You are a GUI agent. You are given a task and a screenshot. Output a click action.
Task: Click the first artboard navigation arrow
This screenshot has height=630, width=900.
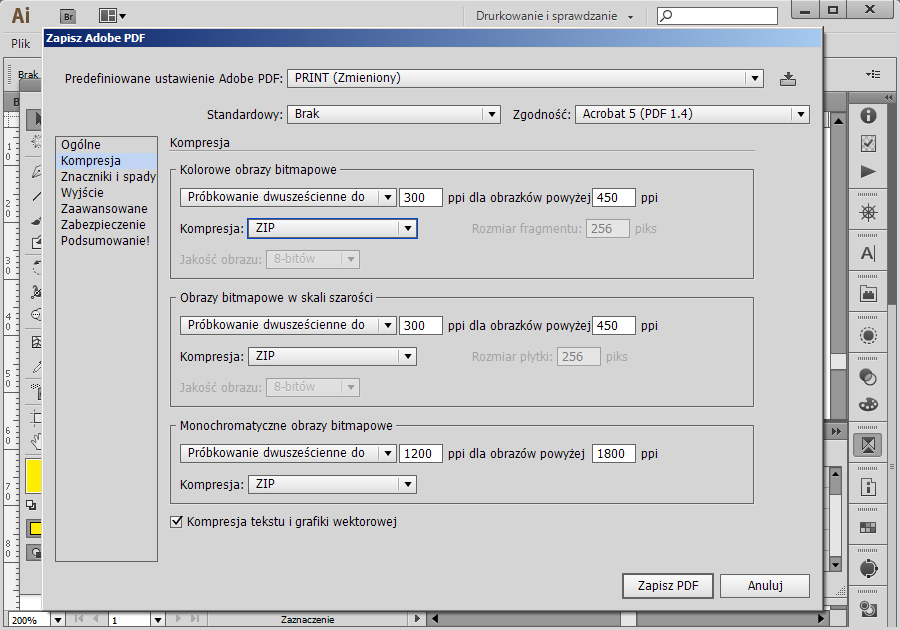coord(79,619)
